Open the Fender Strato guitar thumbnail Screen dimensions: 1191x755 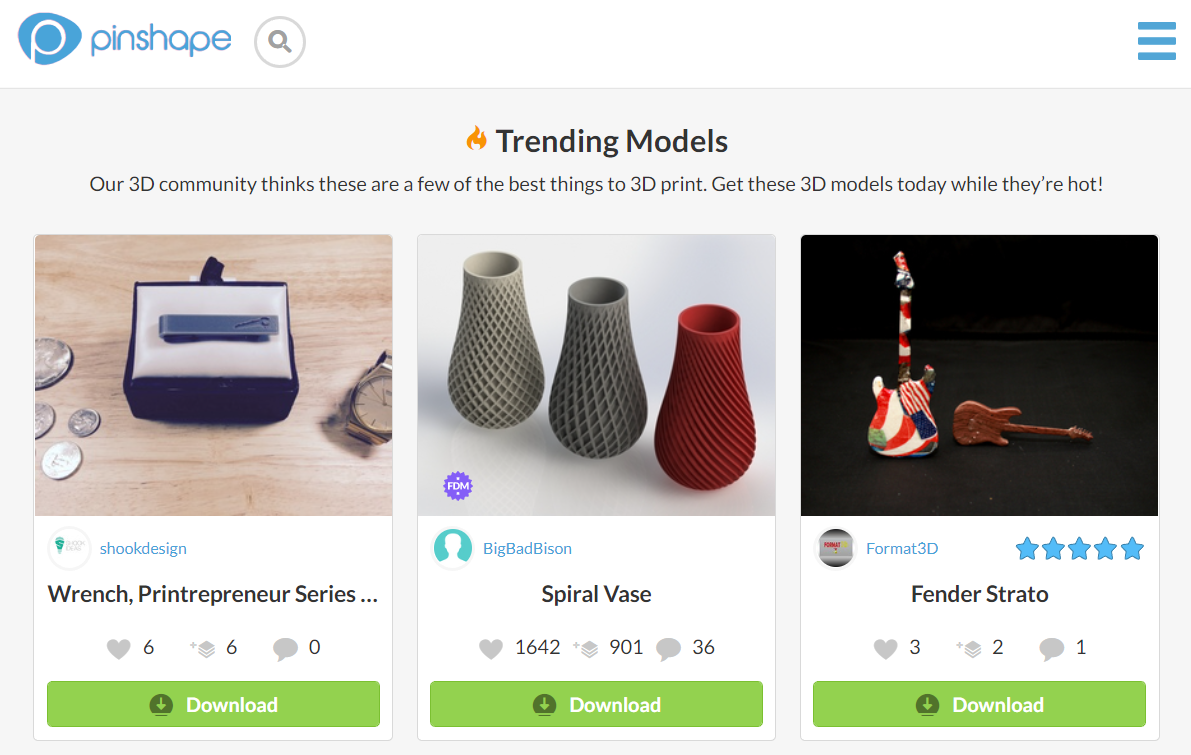(979, 375)
